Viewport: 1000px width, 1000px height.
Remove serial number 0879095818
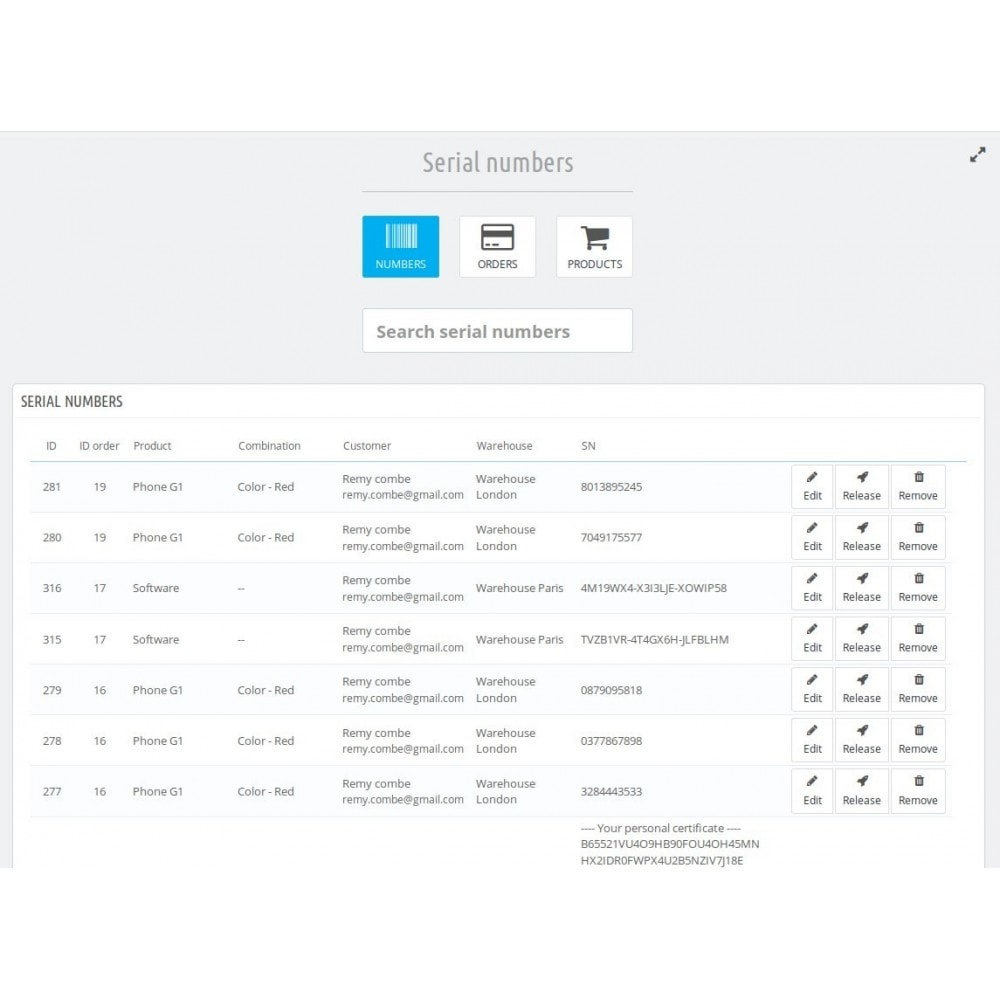coord(918,689)
